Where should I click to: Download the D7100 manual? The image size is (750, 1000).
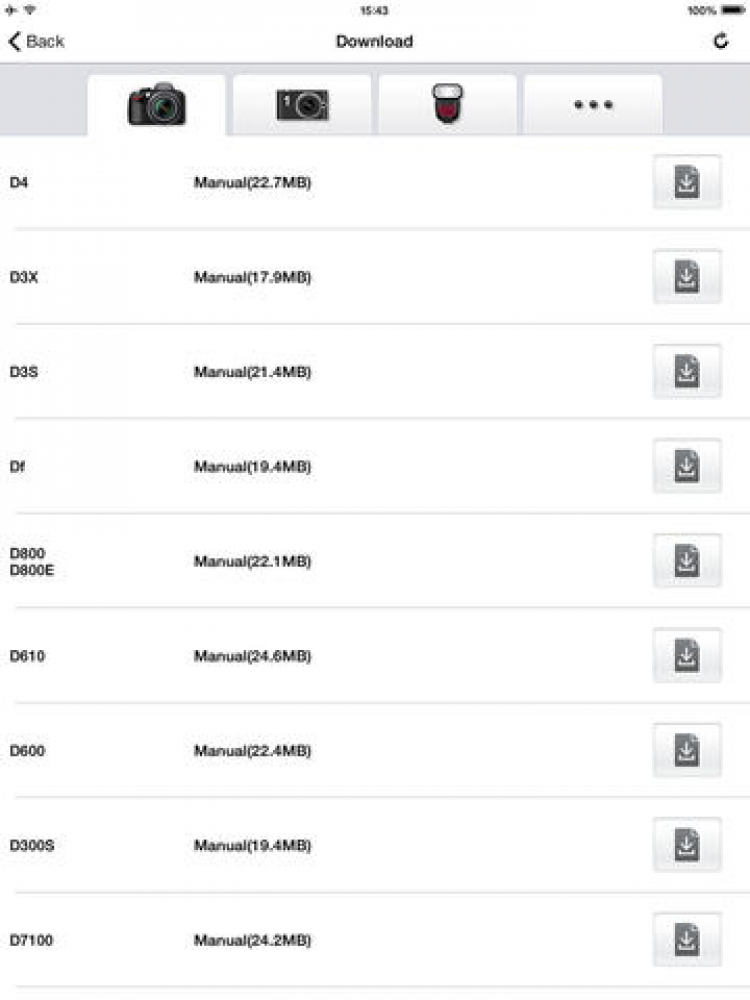(687, 940)
